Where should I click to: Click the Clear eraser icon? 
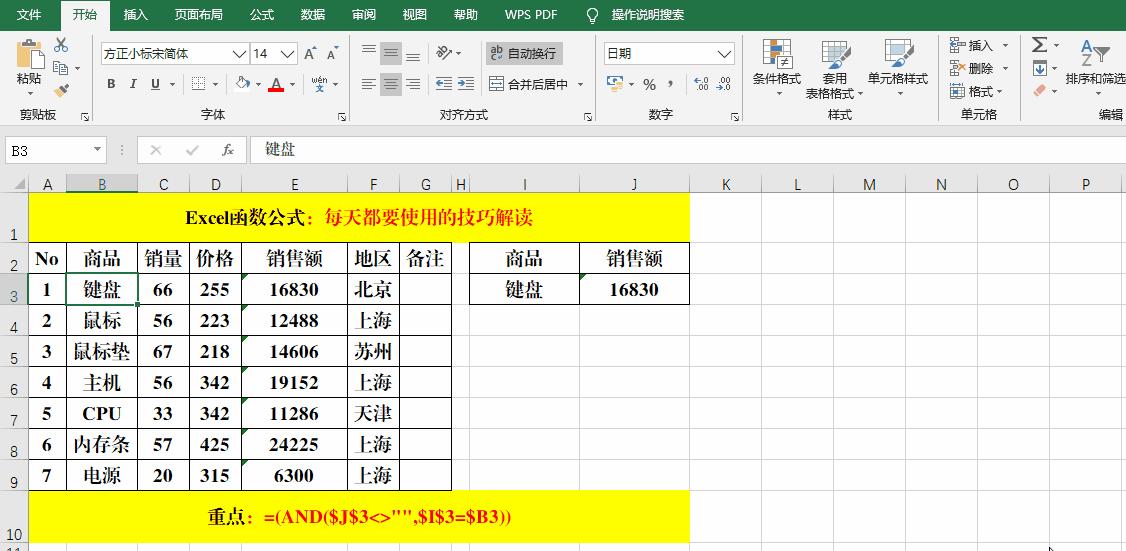tap(1039, 91)
